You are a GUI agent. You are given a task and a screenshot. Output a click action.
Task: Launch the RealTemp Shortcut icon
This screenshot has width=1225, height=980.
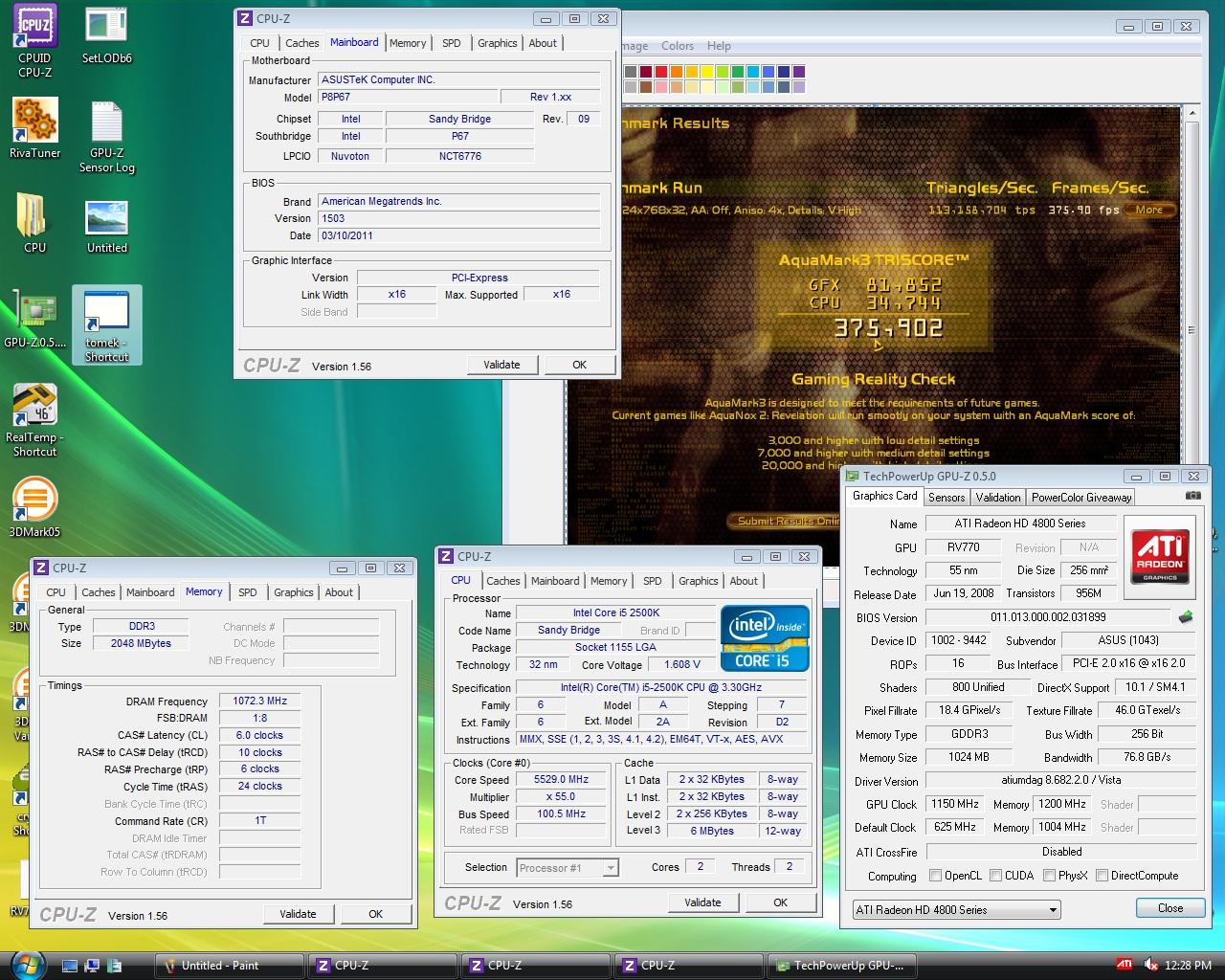click(34, 421)
